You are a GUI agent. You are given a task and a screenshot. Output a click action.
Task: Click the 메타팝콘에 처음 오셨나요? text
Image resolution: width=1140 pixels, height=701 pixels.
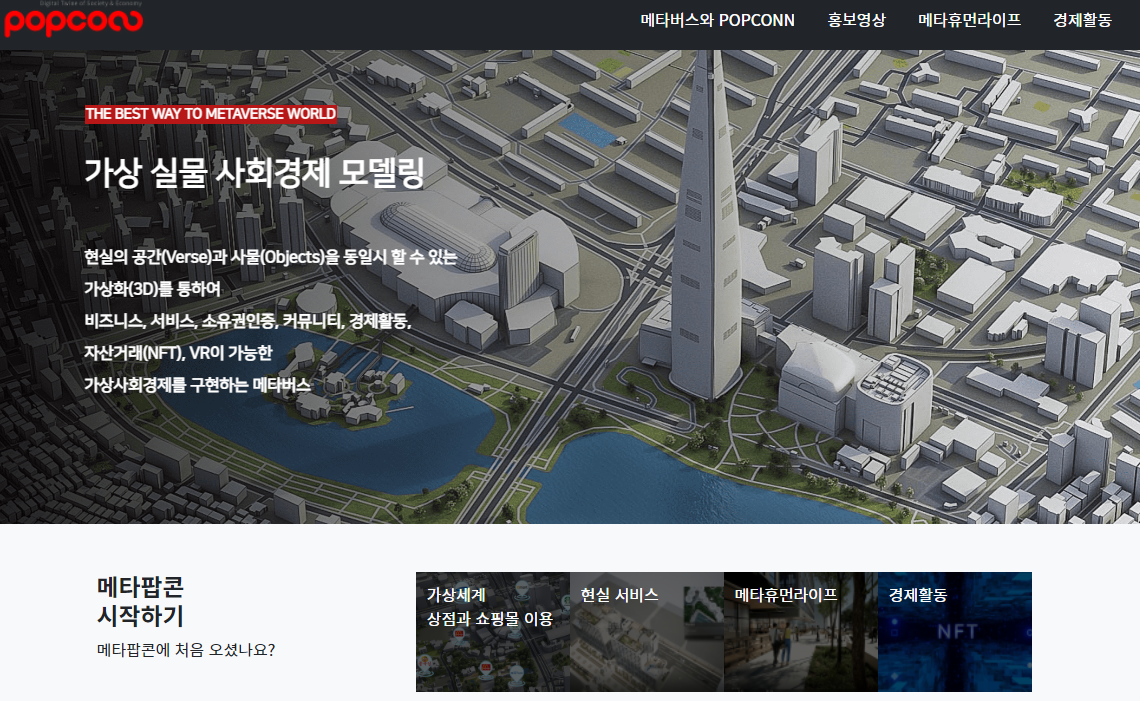pyautogui.click(x=186, y=650)
